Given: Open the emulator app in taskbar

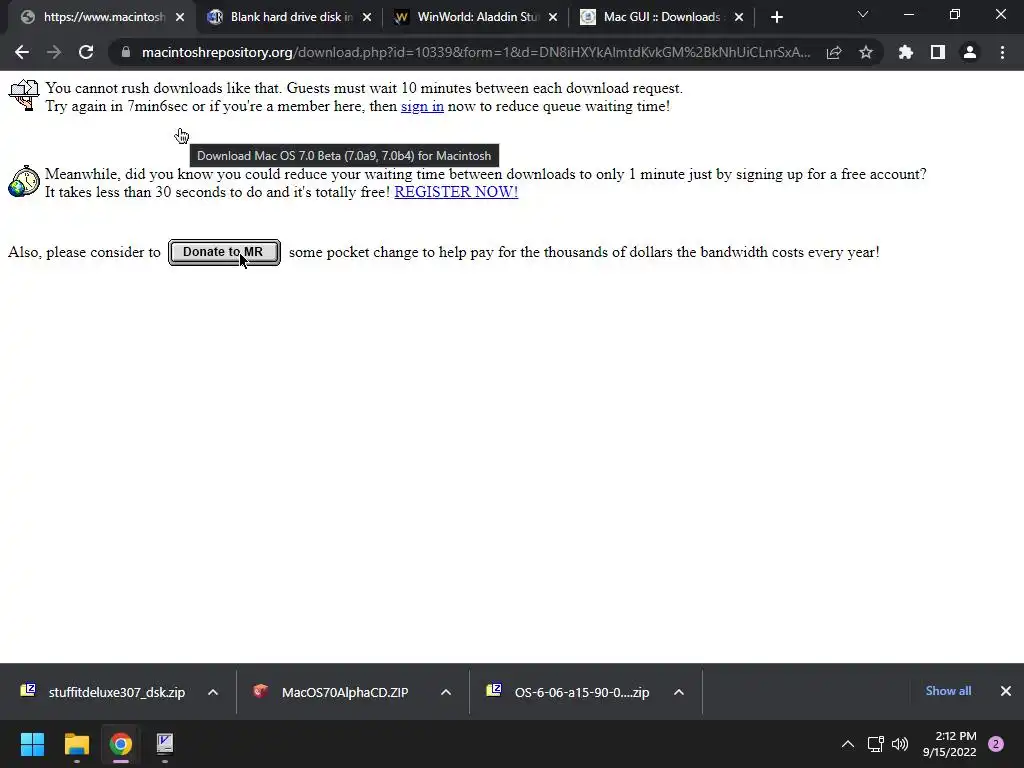Looking at the screenshot, I should (x=165, y=744).
